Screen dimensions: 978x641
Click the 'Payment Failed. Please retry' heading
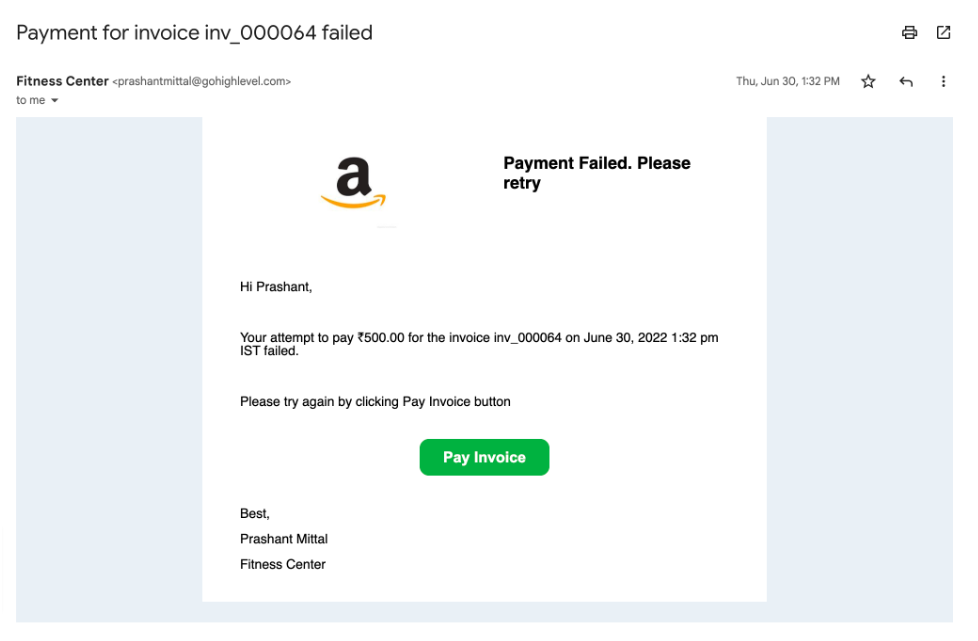pyautogui.click(x=596, y=173)
